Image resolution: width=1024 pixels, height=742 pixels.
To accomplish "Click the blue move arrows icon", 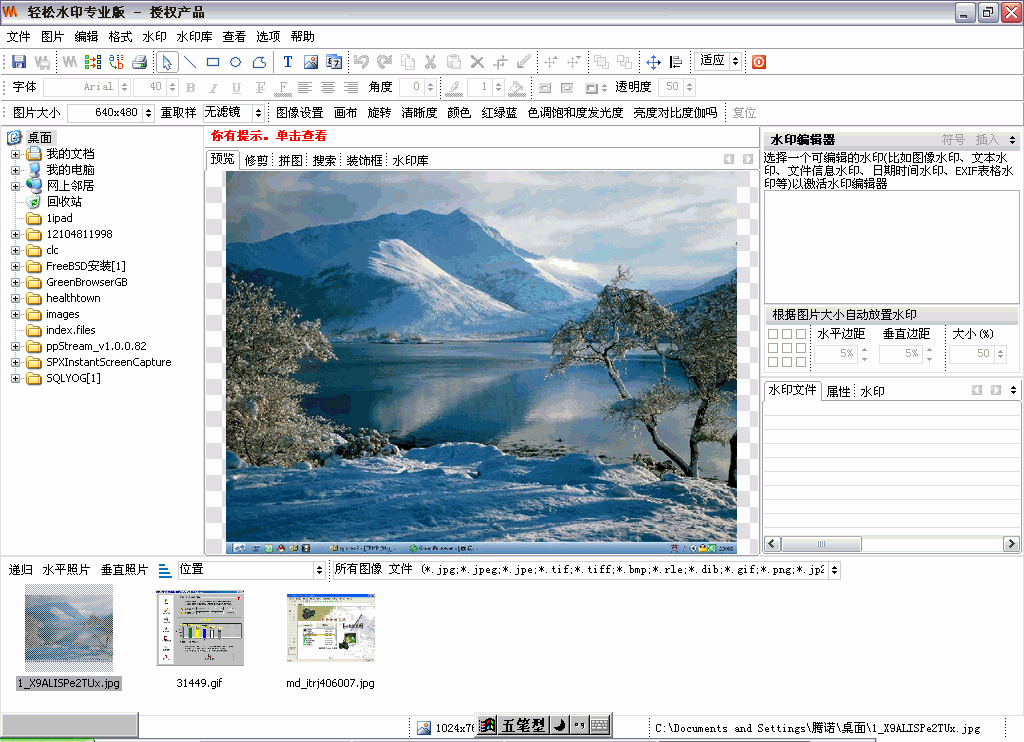I will pyautogui.click(x=653, y=62).
